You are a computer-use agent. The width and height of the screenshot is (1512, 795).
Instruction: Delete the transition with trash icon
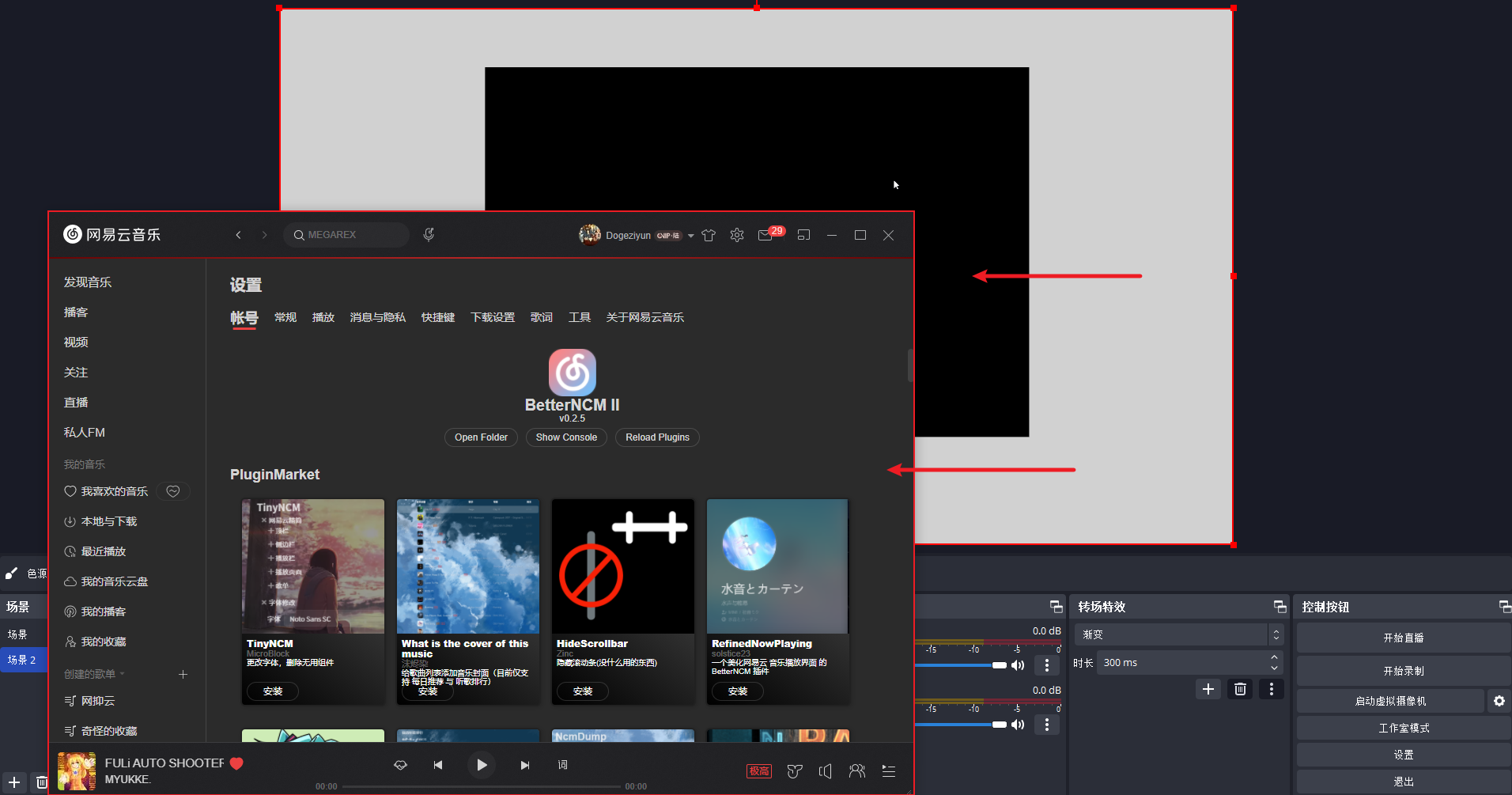click(x=1240, y=689)
